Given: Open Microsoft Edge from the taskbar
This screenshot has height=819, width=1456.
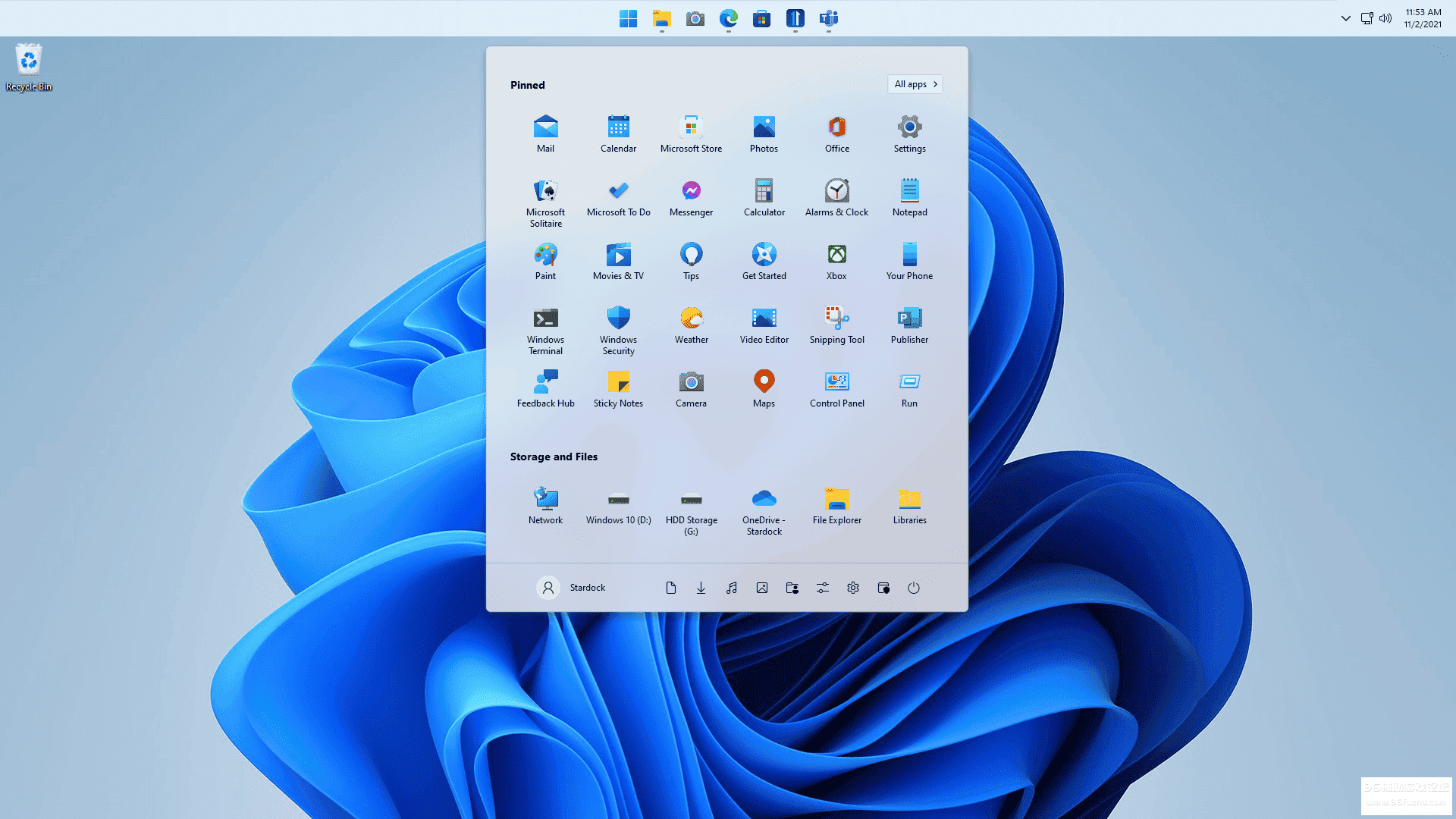Looking at the screenshot, I should [728, 18].
